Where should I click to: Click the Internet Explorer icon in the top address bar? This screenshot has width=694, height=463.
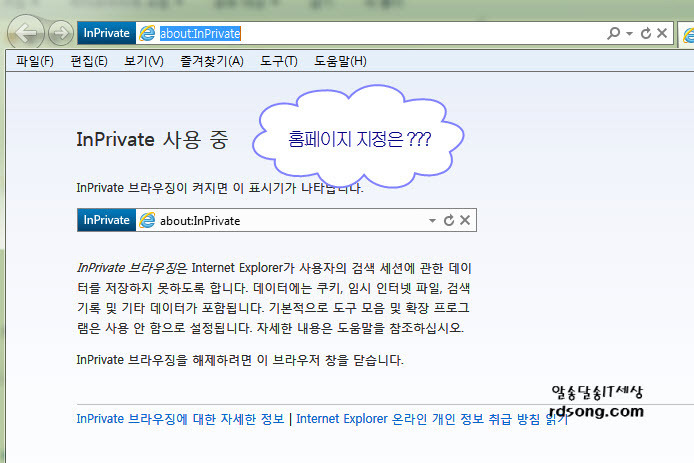(x=147, y=33)
